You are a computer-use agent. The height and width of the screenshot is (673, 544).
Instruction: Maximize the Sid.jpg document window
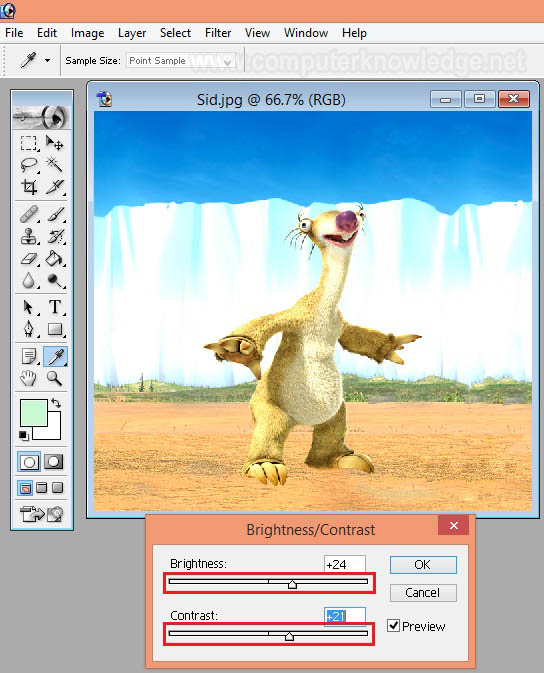point(479,99)
